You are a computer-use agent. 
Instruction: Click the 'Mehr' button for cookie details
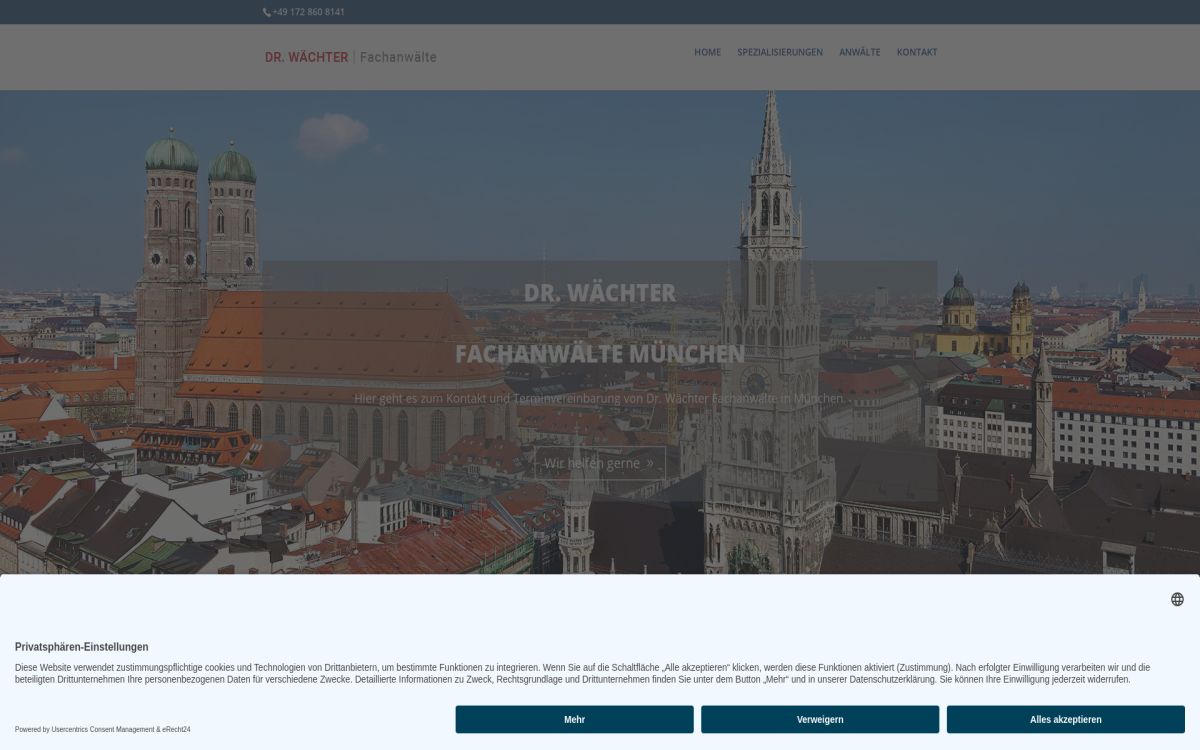[574, 719]
